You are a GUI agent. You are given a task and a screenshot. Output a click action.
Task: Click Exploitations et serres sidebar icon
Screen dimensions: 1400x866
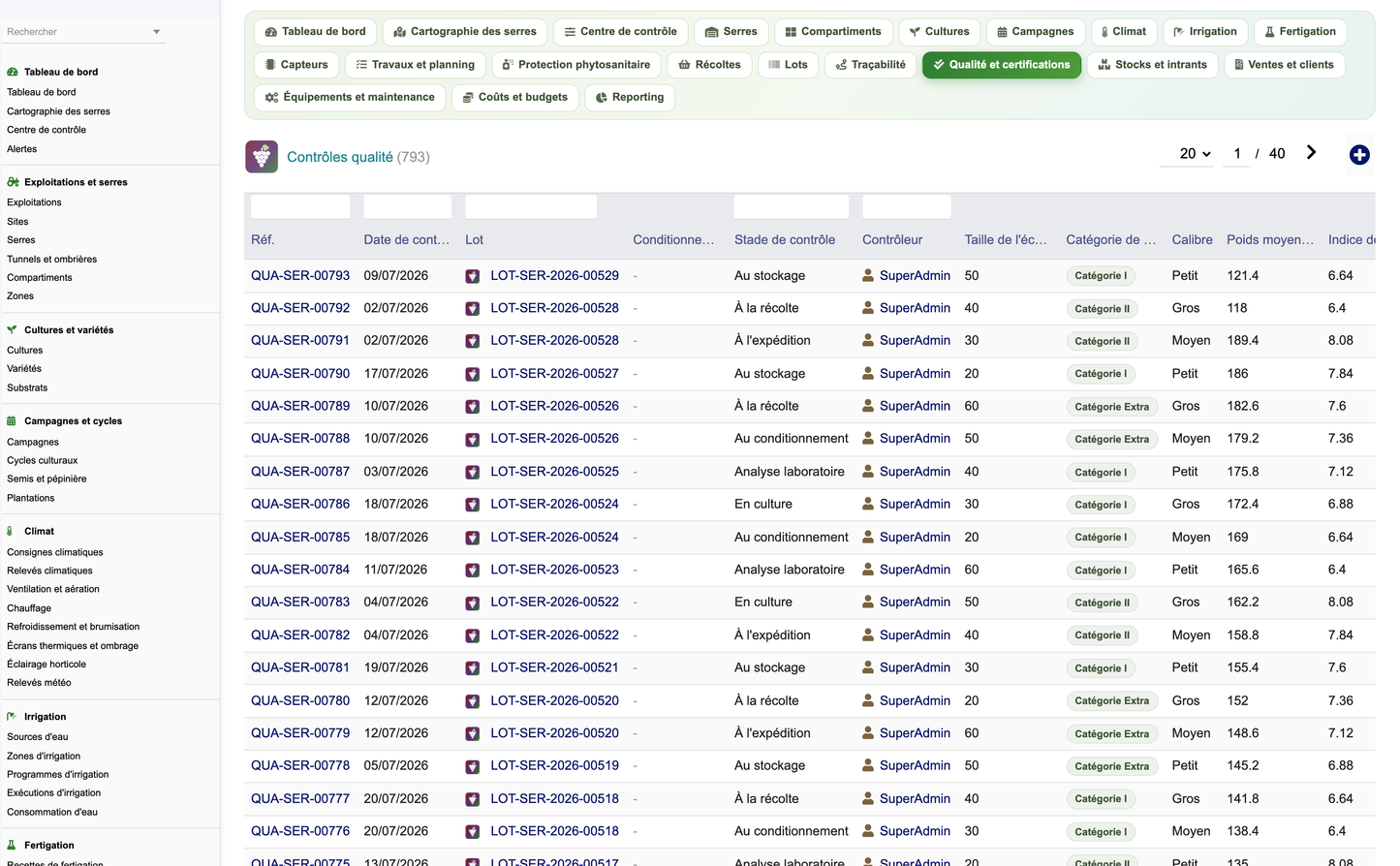point(13,182)
